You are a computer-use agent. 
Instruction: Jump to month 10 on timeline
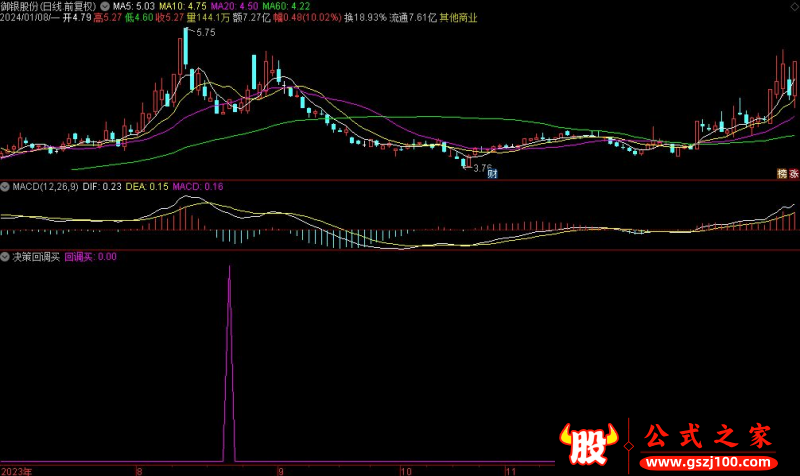[406, 471]
